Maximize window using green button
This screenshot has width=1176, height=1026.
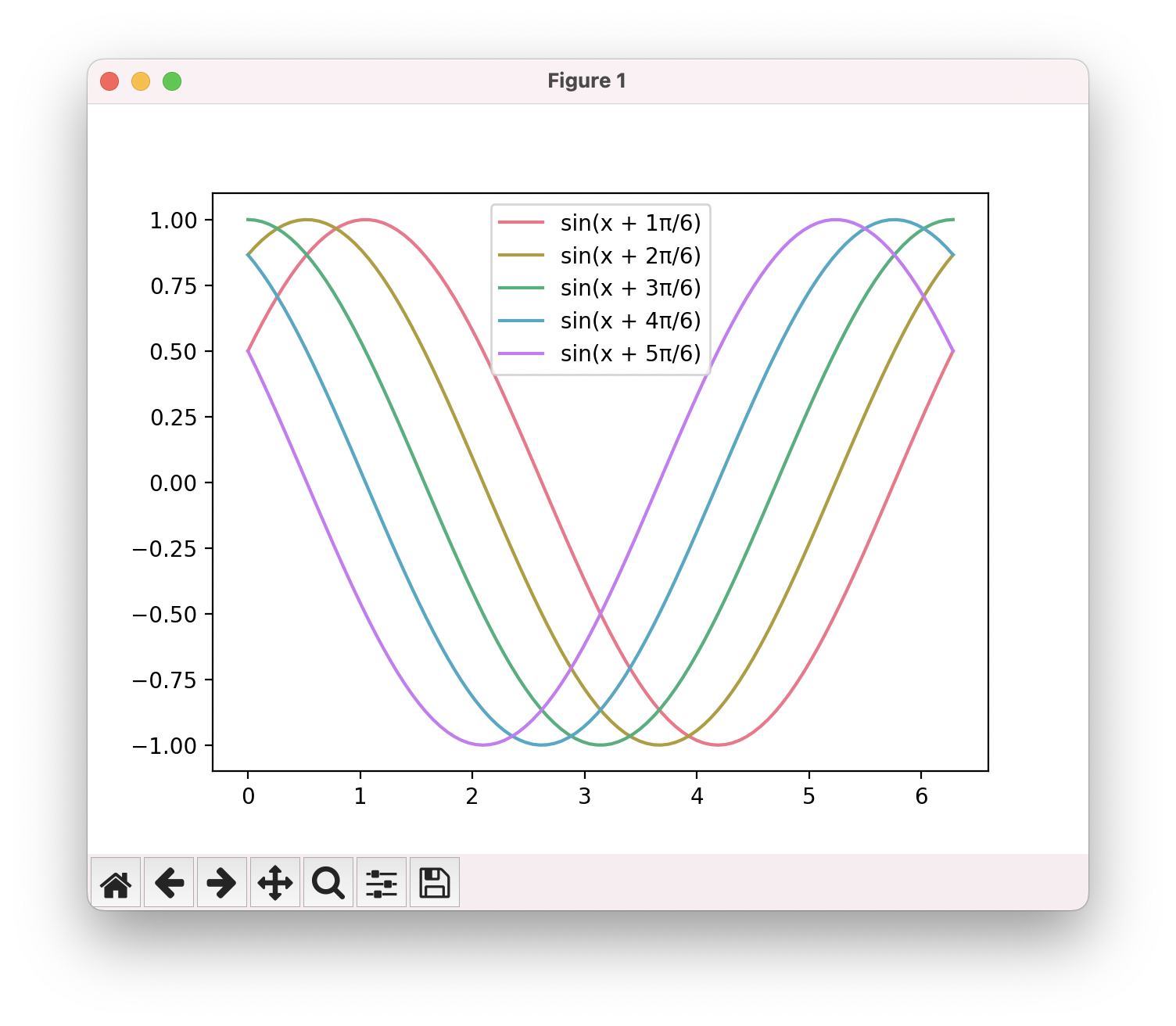pyautogui.click(x=172, y=81)
